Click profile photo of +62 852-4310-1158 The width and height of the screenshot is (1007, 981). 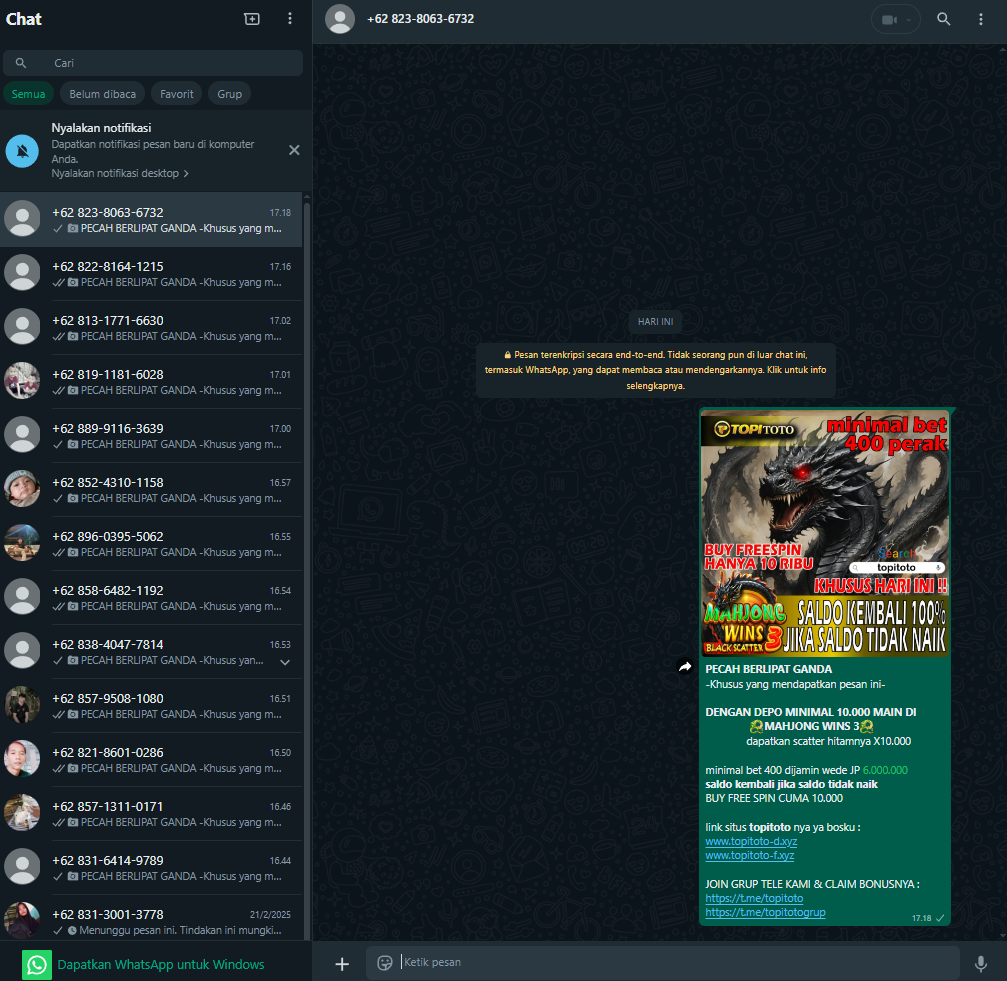(x=22, y=489)
